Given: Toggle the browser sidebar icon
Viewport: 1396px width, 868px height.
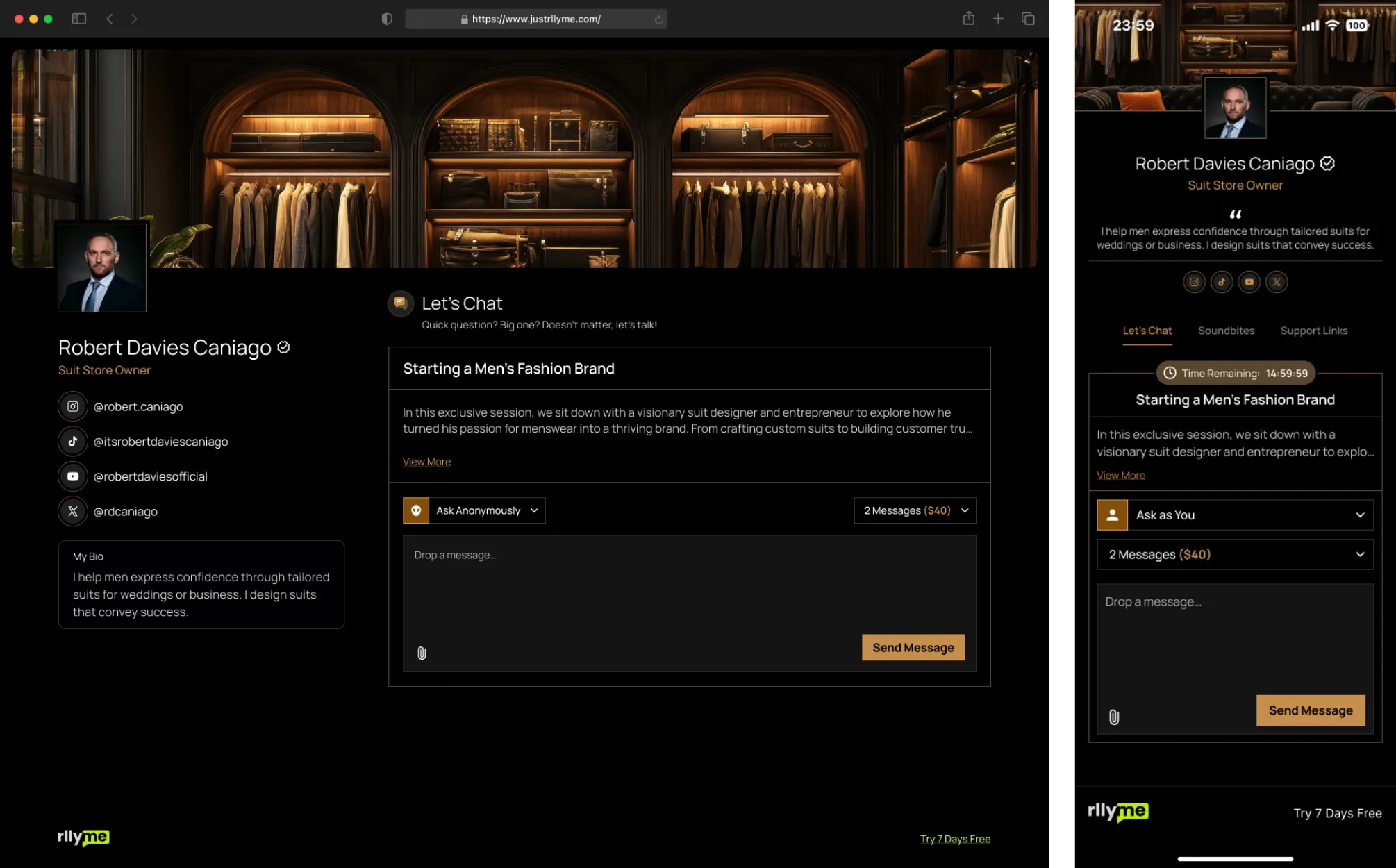Looking at the screenshot, I should click(79, 19).
